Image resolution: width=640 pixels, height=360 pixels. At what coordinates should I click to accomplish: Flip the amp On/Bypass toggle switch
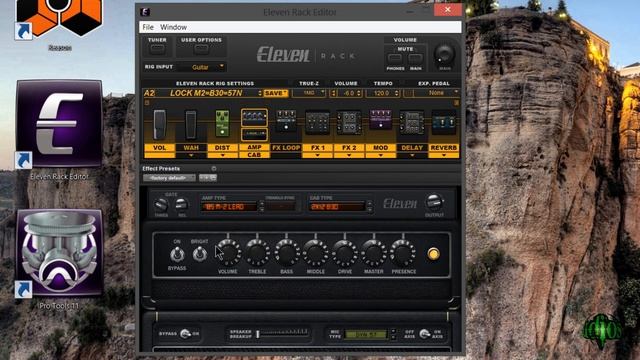point(177,255)
